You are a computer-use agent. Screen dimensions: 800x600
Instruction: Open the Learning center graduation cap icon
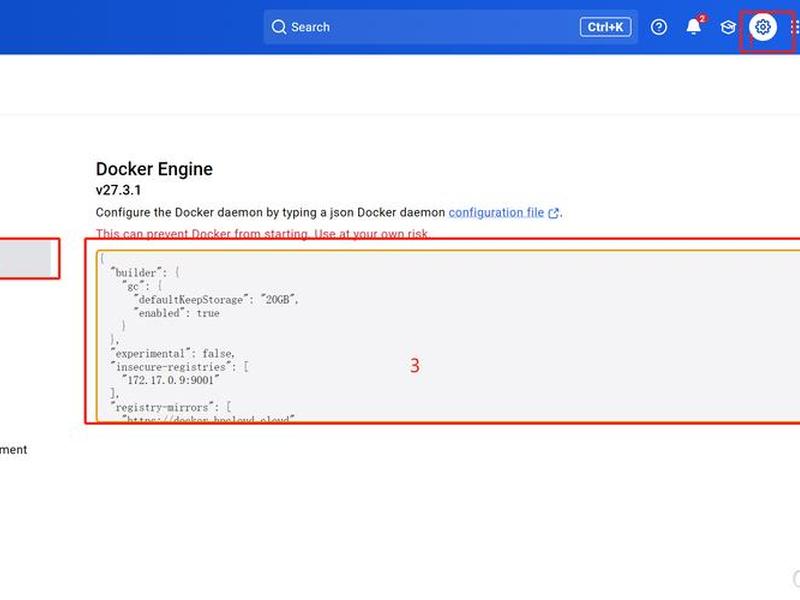728,27
